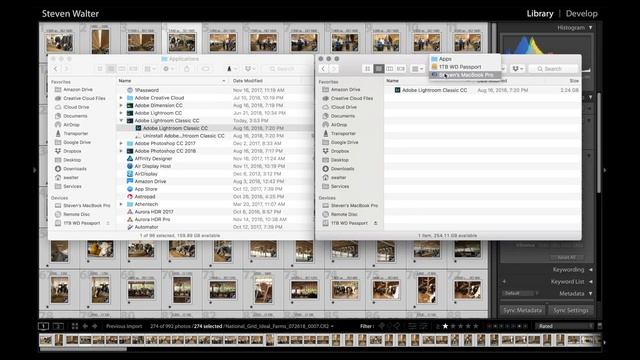Open Remote Disc in front Finder sidebar
Viewport: 640px width, 360px height.
pos(344,214)
